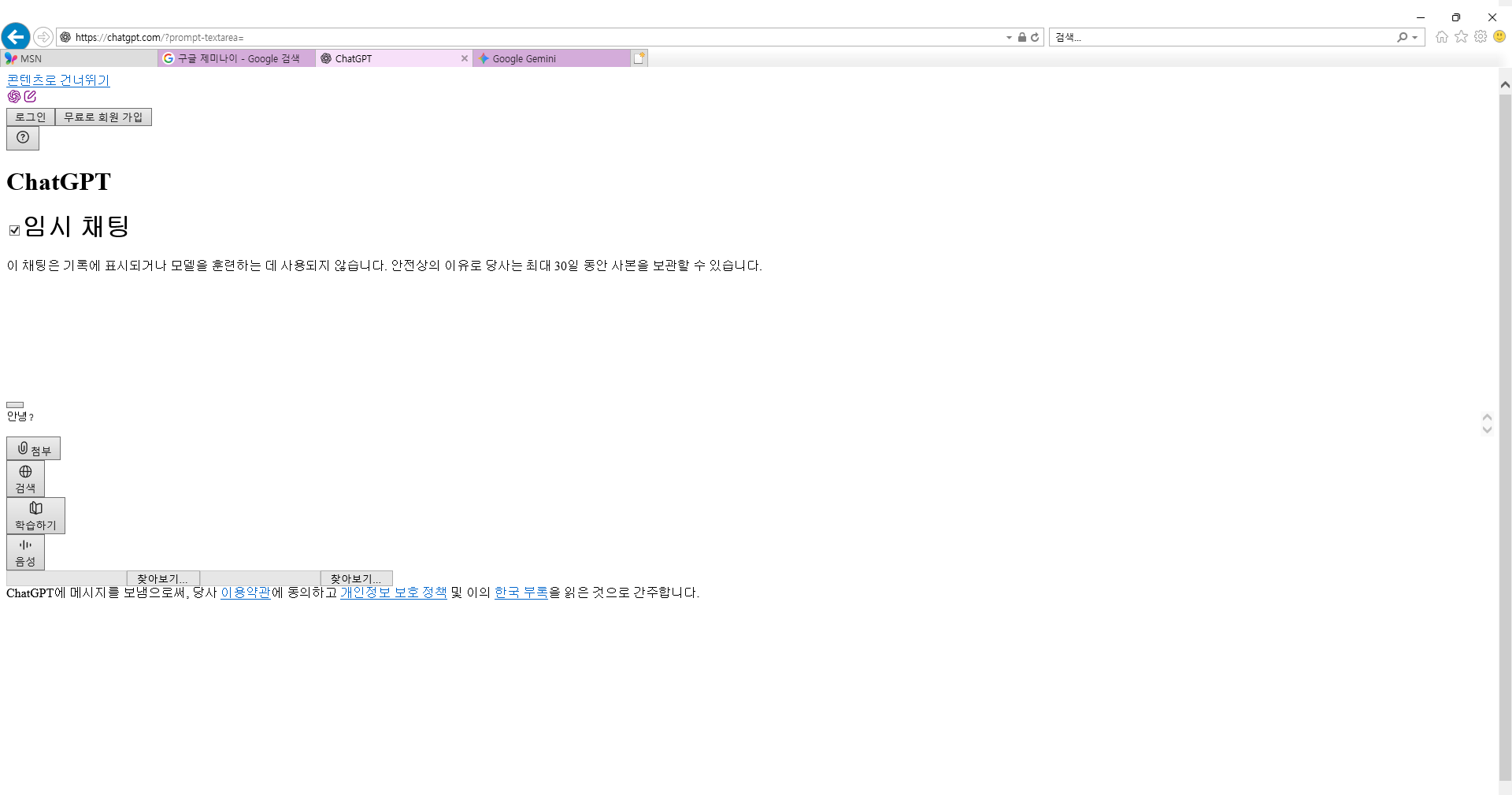Click the page scrollbar up arrow

coord(1505,84)
